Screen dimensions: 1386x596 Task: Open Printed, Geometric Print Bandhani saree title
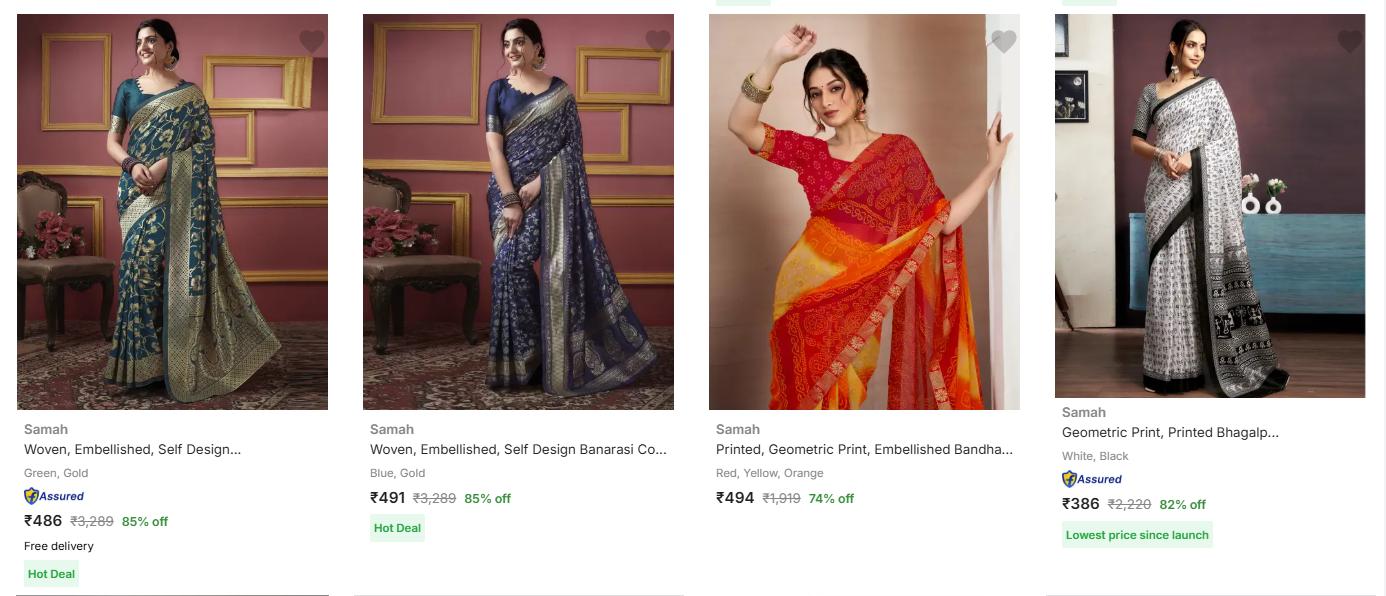pyautogui.click(x=864, y=450)
